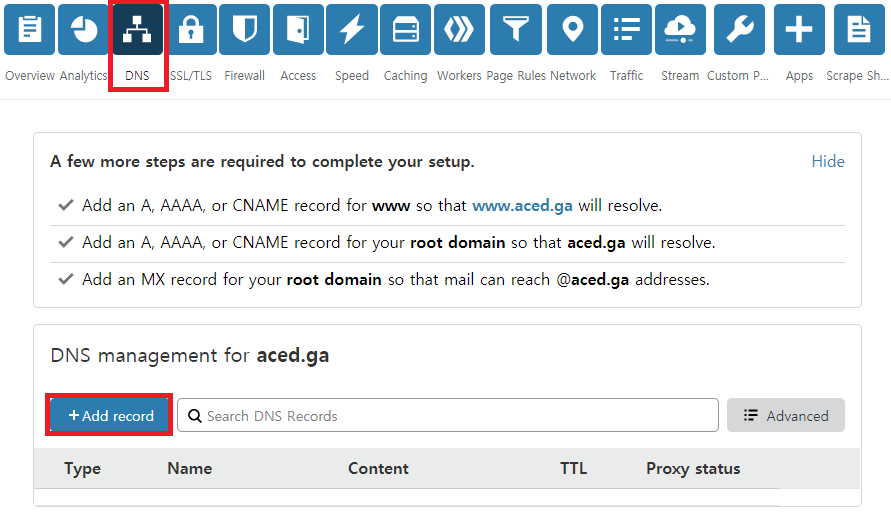Image resolution: width=891 pixels, height=517 pixels.
Task: Focus the Search DNS Records field
Action: 448,415
